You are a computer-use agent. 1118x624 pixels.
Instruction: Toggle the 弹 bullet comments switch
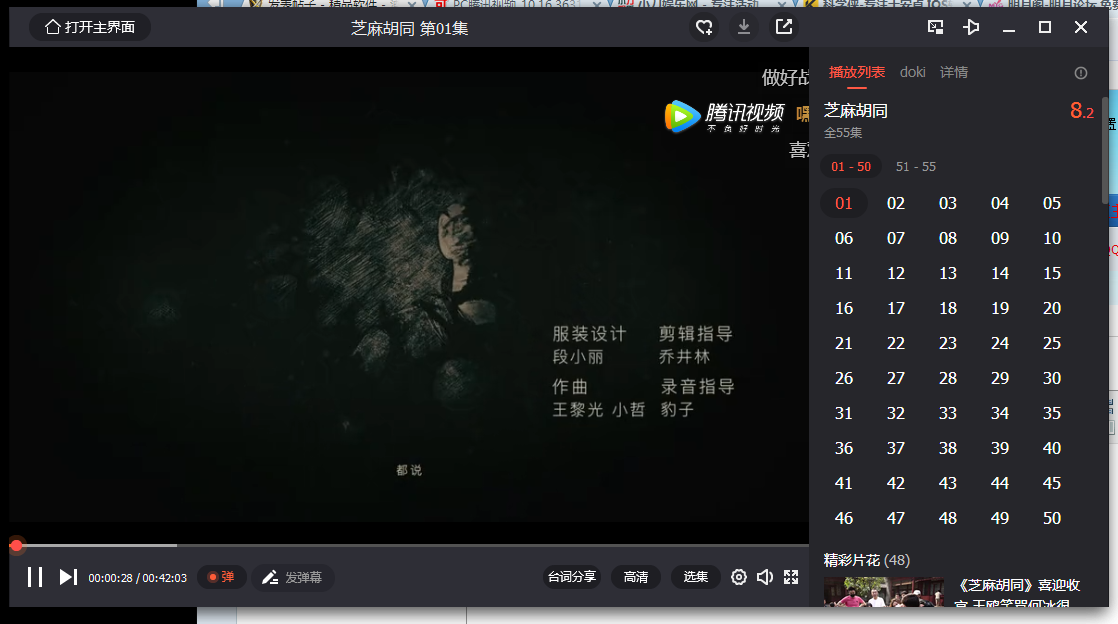click(221, 577)
